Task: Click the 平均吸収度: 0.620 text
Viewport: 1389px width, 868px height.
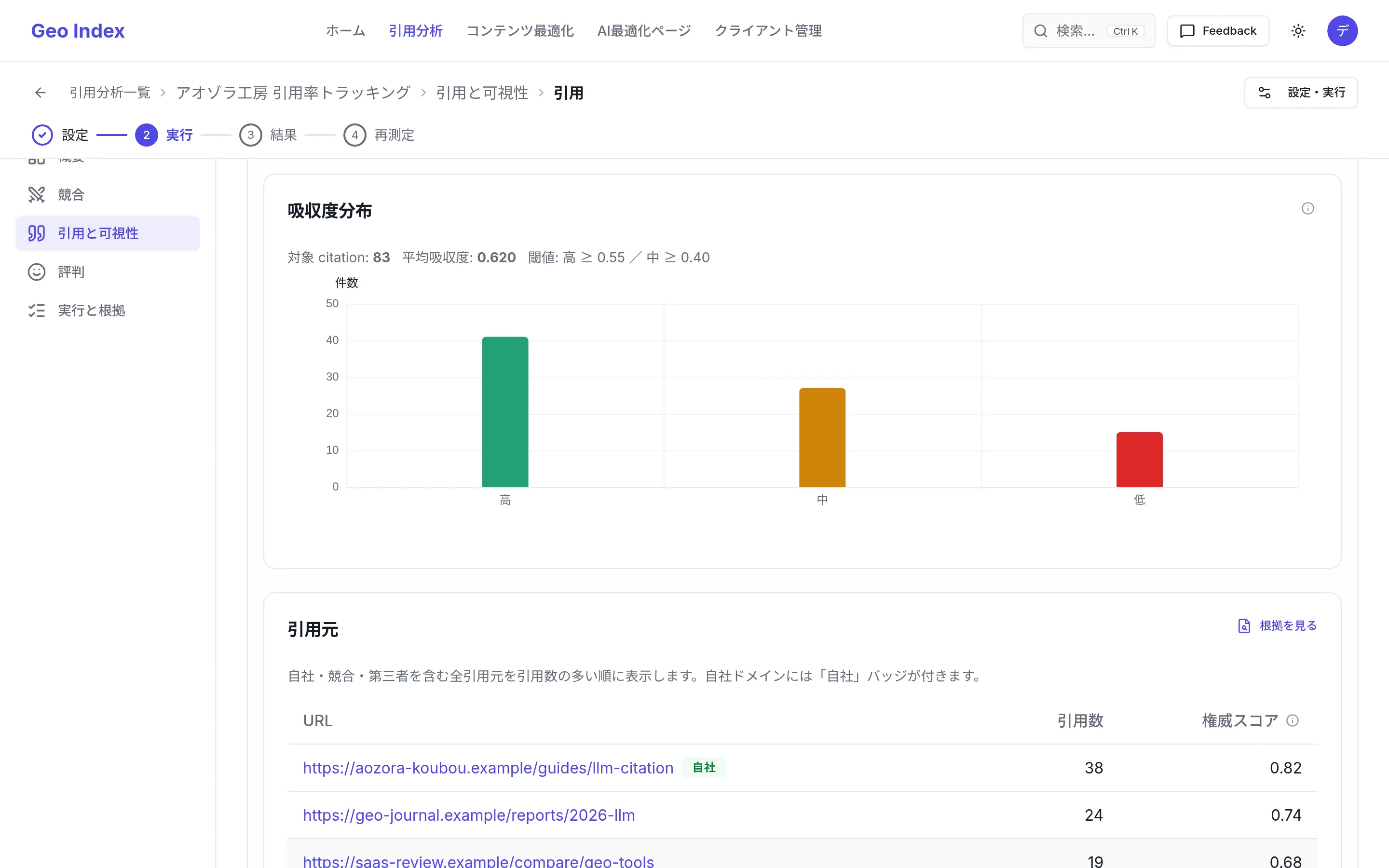Action: (x=459, y=257)
